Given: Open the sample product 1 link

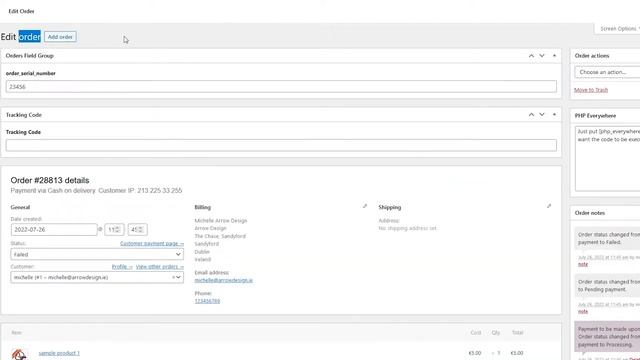Looking at the screenshot, I should (59, 353).
